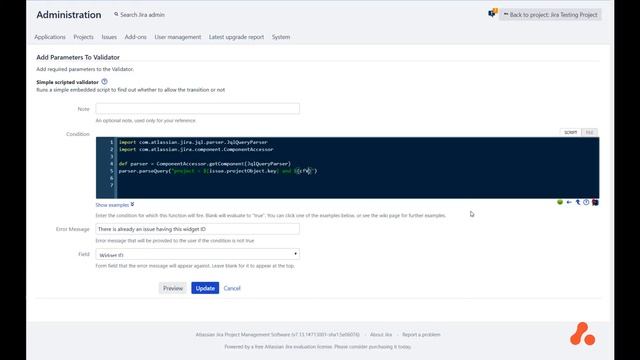Viewport: 640px width, 360px height.
Task: Click the green status icon below editor
Action: click(560, 202)
